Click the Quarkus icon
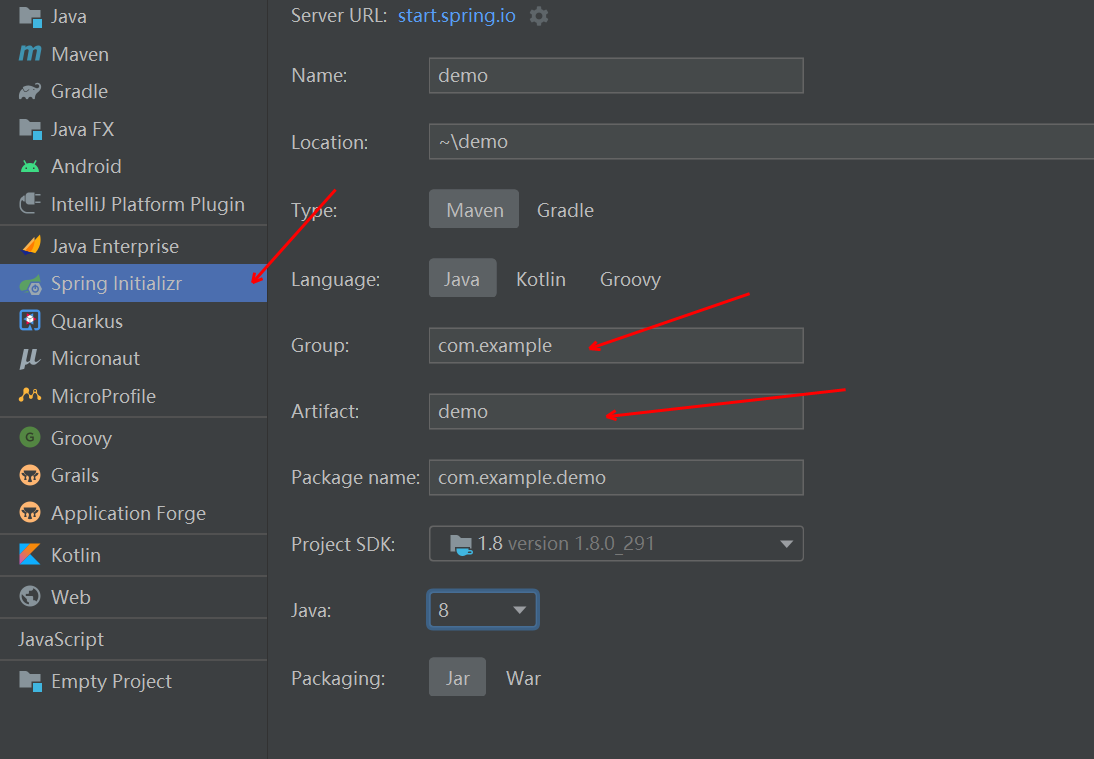1094x759 pixels. click(x=30, y=321)
